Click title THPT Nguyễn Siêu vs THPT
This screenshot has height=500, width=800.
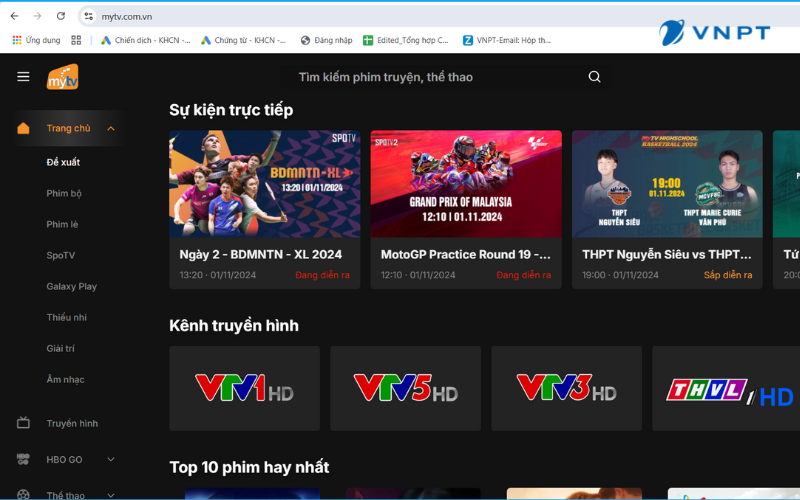click(x=667, y=254)
